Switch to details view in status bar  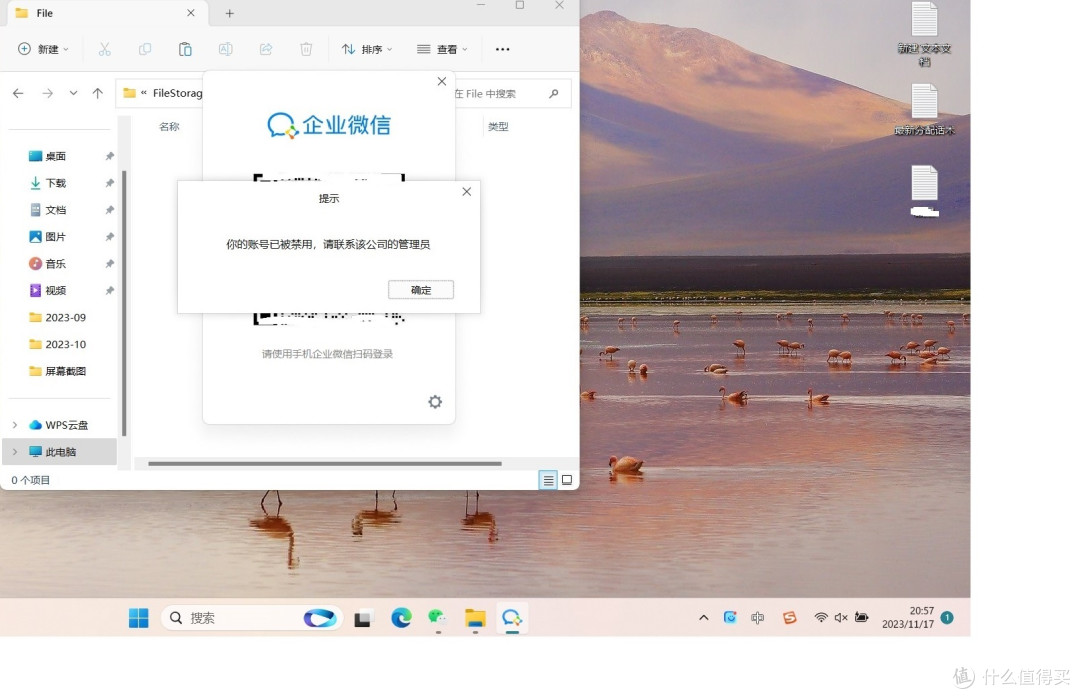548,480
